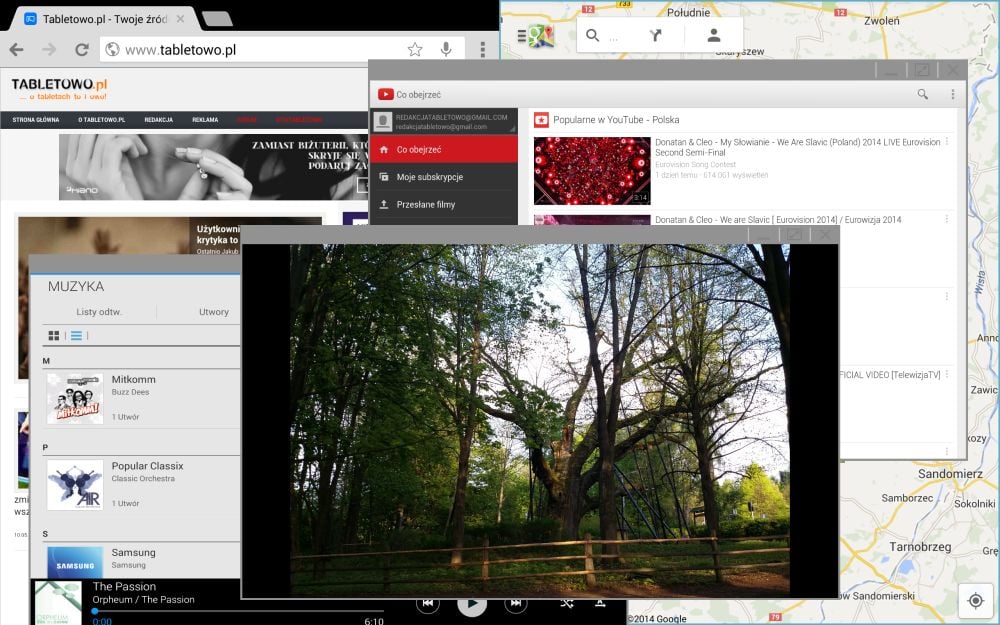
Task: Maximize the forest photo window
Action: tap(794, 235)
